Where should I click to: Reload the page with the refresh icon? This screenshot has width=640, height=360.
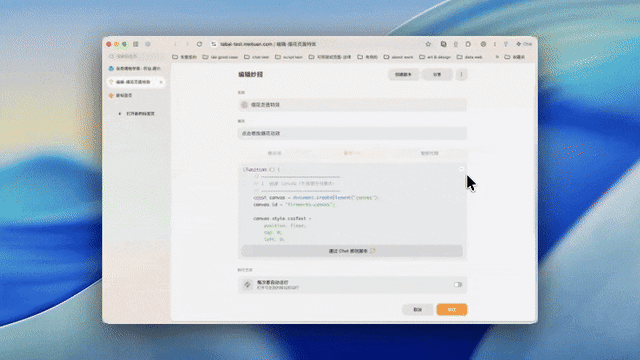pyautogui.click(x=199, y=44)
